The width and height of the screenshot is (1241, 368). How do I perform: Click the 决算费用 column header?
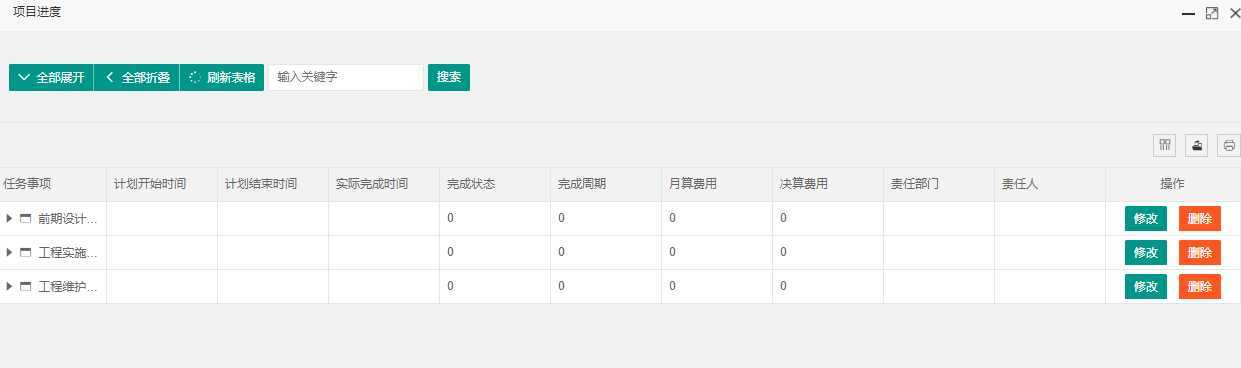click(828, 184)
